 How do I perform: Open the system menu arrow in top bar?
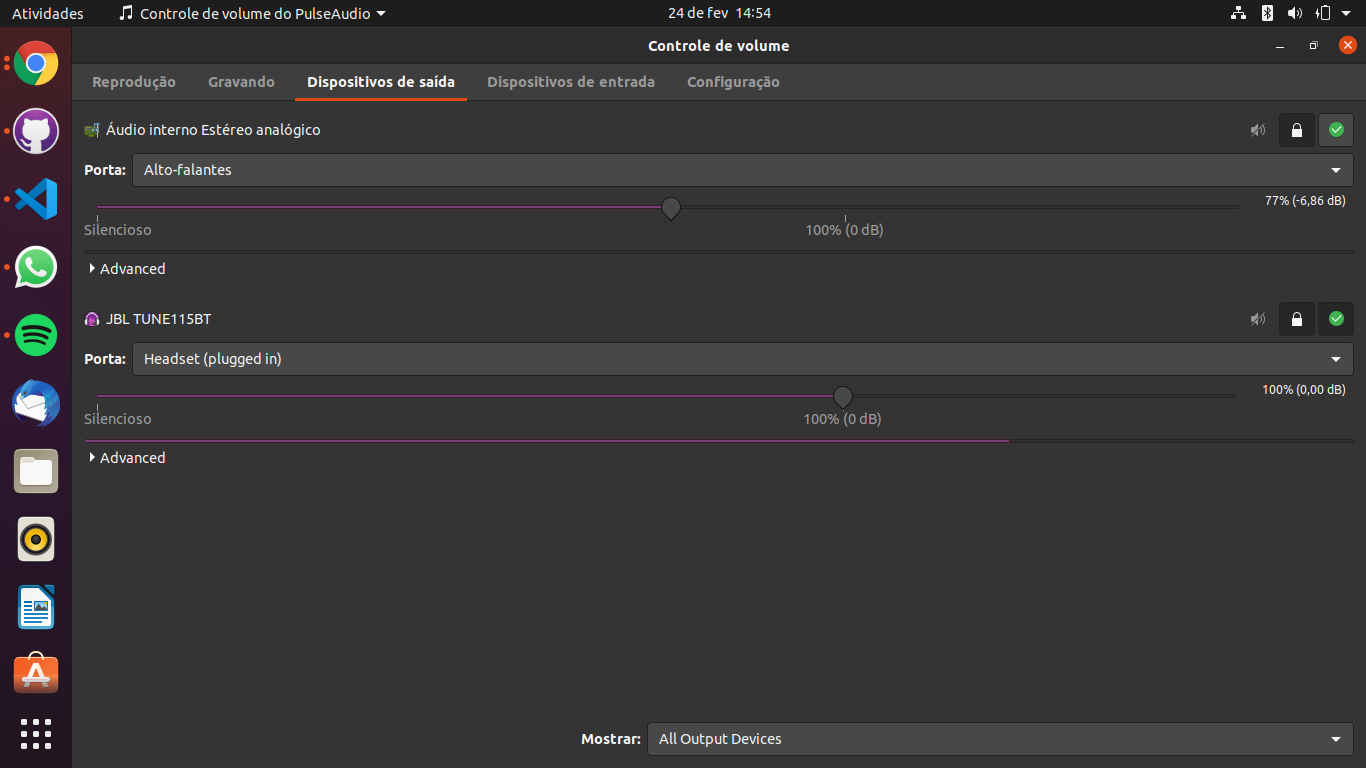(1346, 14)
